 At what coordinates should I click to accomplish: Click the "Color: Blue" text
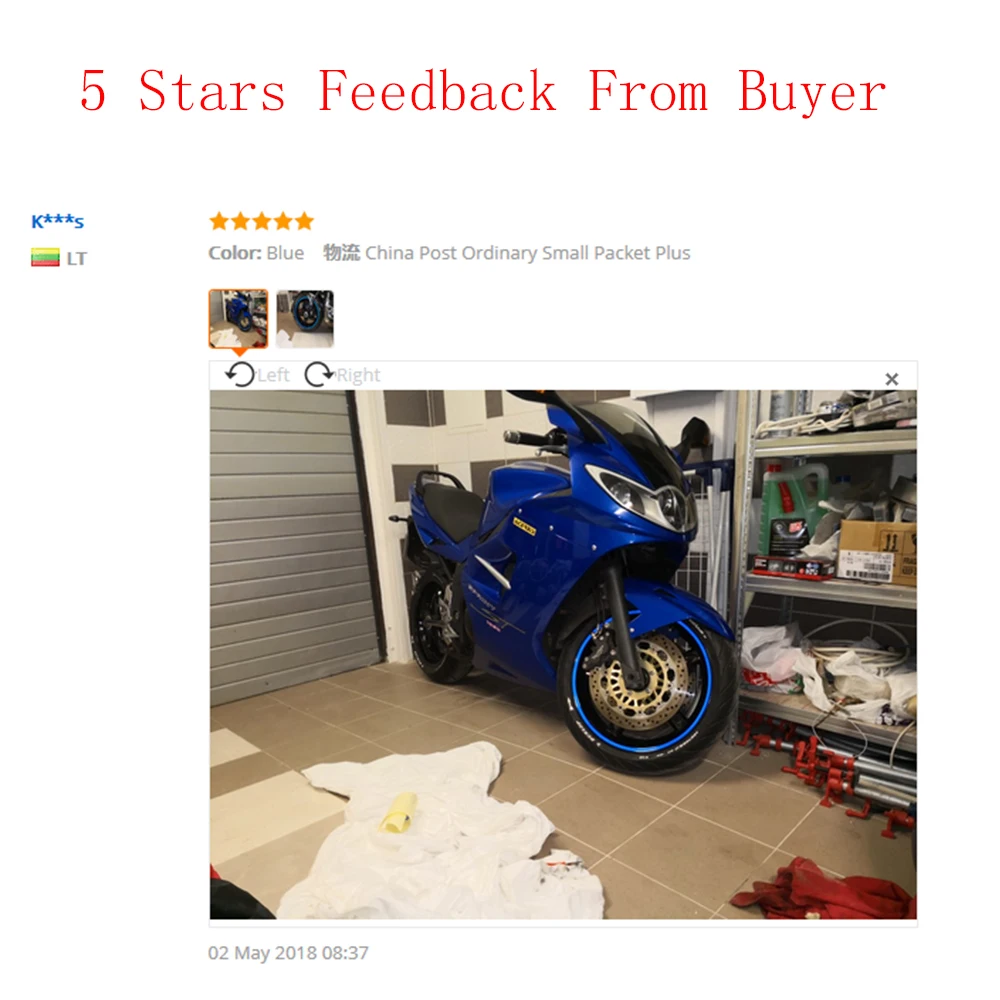pos(256,253)
